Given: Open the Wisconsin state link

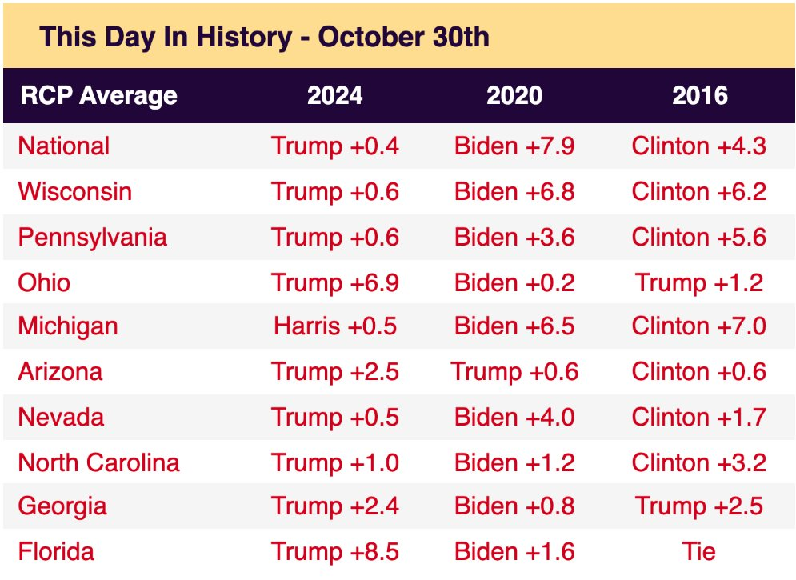Looking at the screenshot, I should click(75, 191).
